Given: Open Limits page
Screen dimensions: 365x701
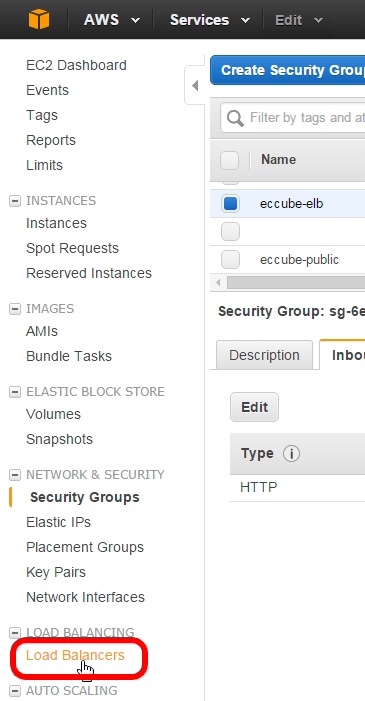Looking at the screenshot, I should tap(44, 165).
